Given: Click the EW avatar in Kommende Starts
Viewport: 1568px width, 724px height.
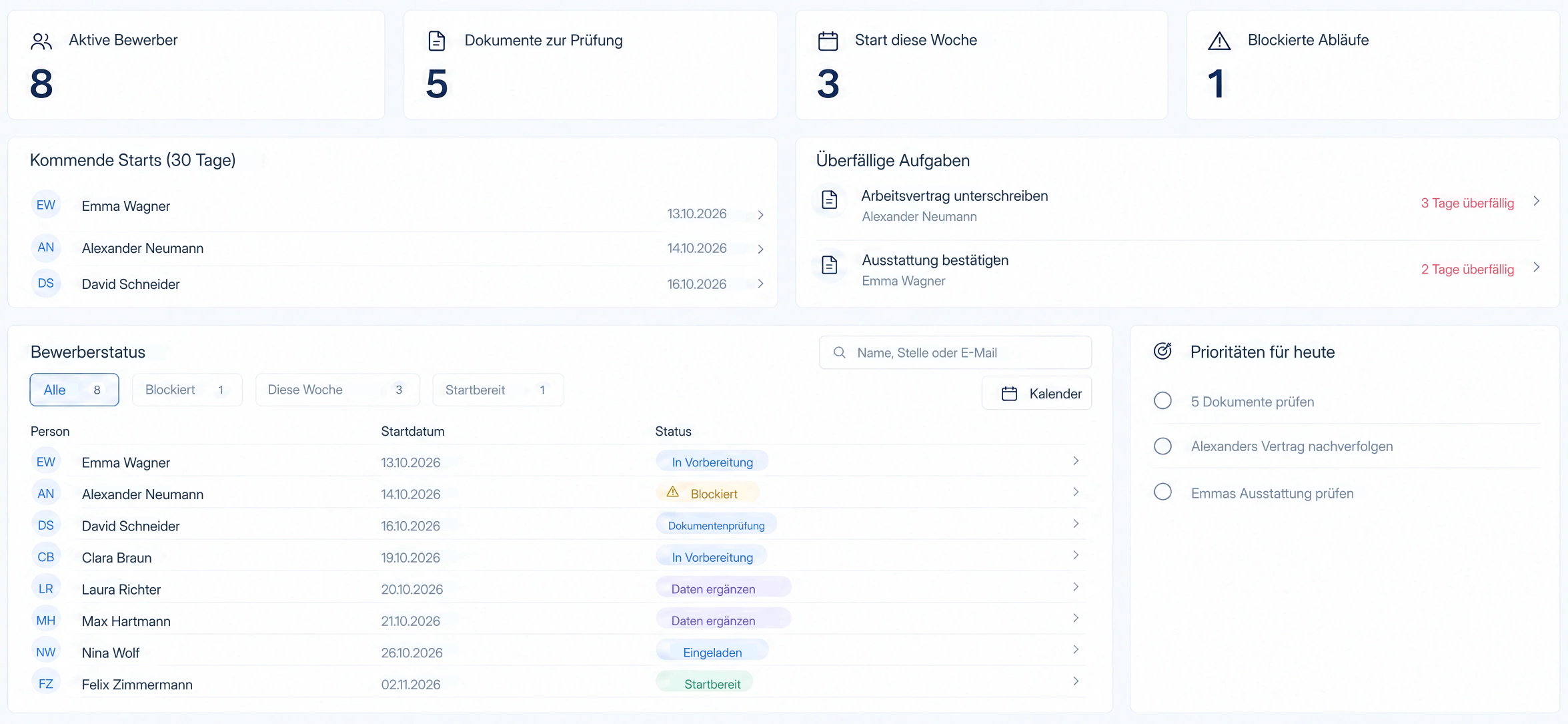Looking at the screenshot, I should point(46,205).
